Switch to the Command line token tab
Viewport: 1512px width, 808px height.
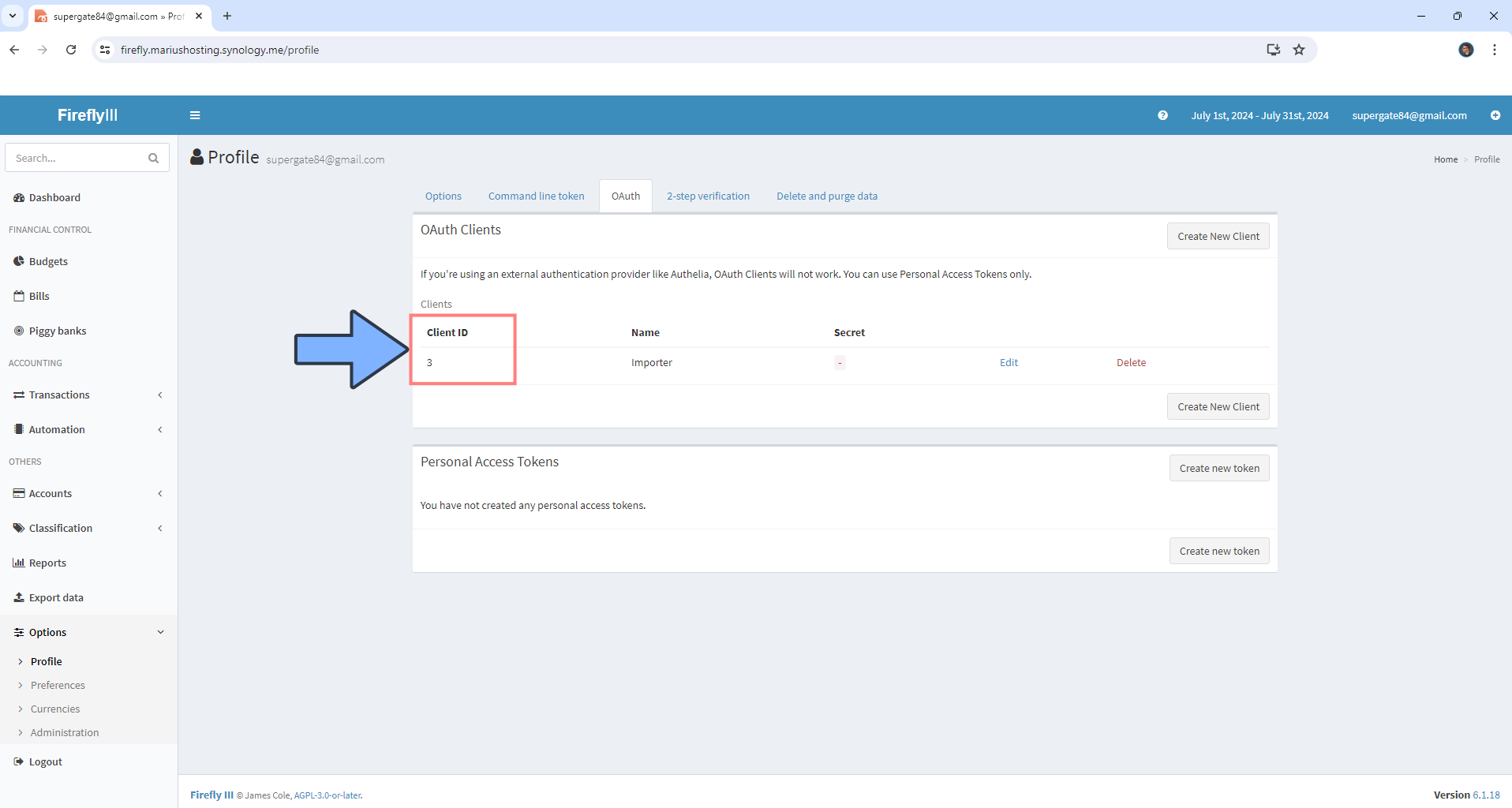[536, 196]
